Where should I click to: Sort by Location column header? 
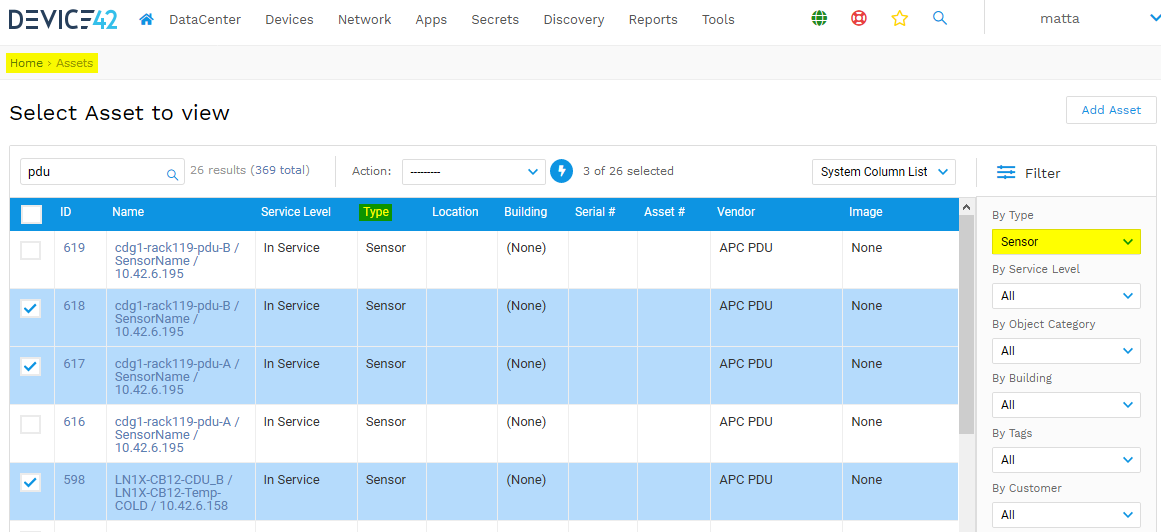click(x=455, y=212)
